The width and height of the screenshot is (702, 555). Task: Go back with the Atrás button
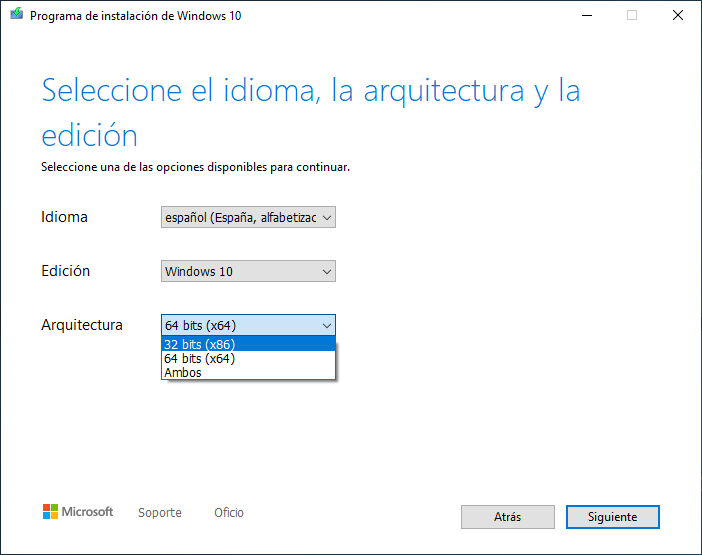[508, 517]
